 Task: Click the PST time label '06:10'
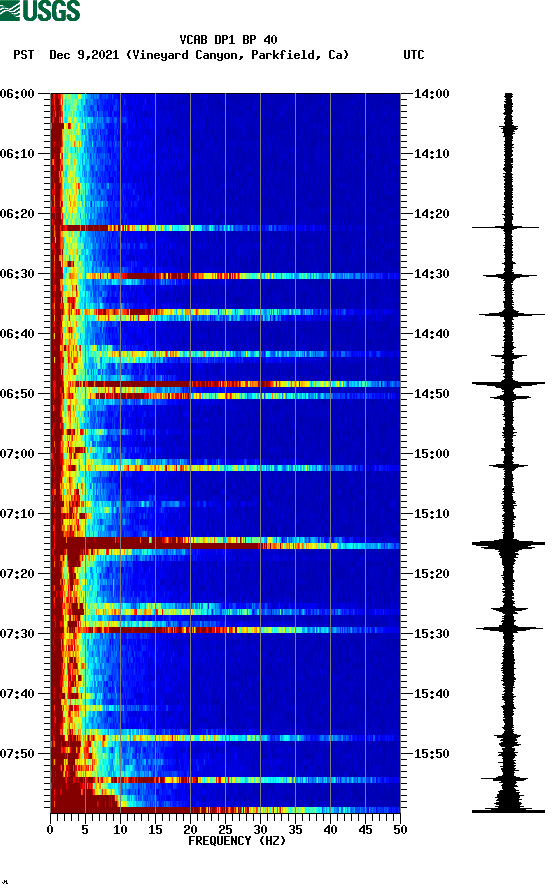(17, 154)
